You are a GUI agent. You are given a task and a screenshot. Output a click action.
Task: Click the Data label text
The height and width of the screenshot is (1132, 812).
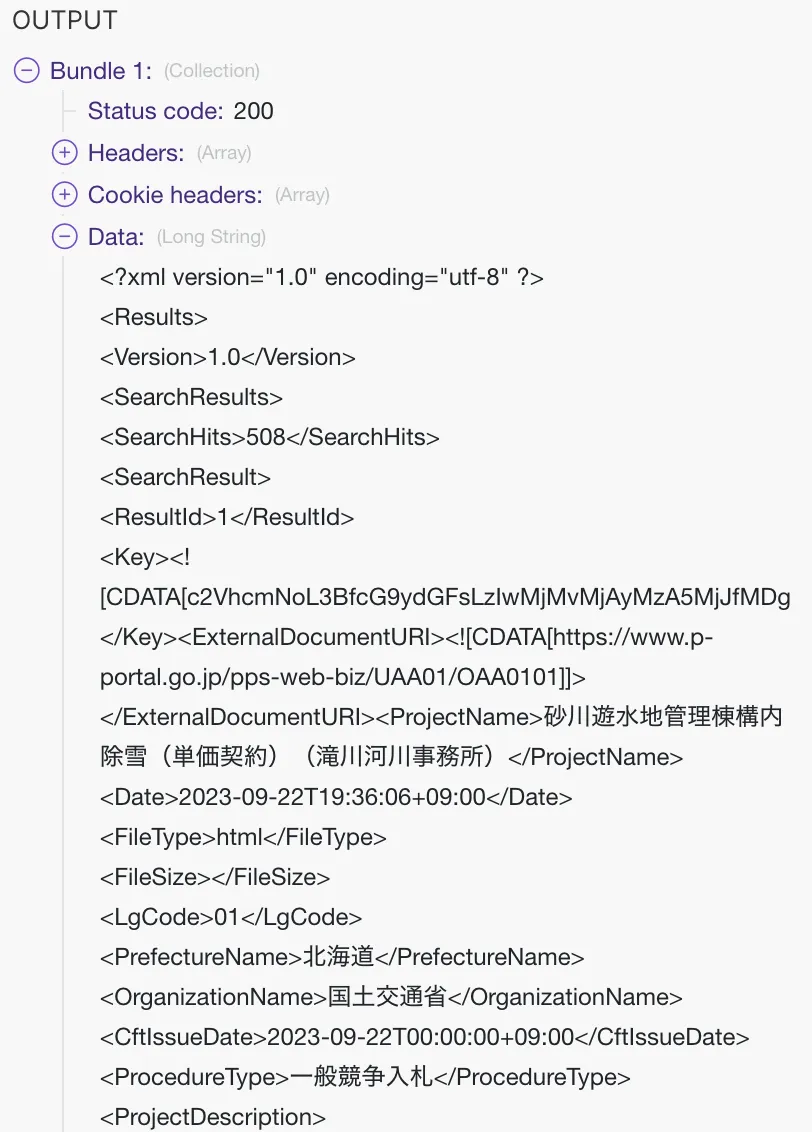click(x=119, y=236)
